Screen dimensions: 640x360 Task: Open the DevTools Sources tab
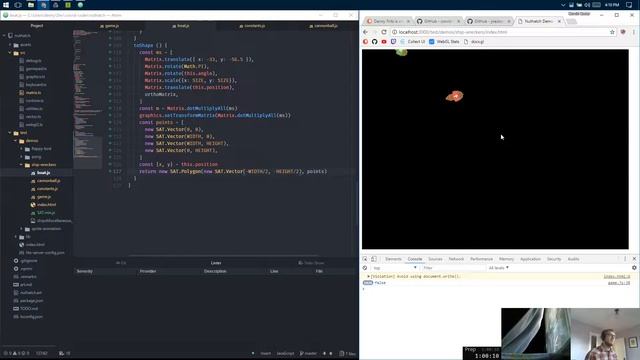coord(435,259)
